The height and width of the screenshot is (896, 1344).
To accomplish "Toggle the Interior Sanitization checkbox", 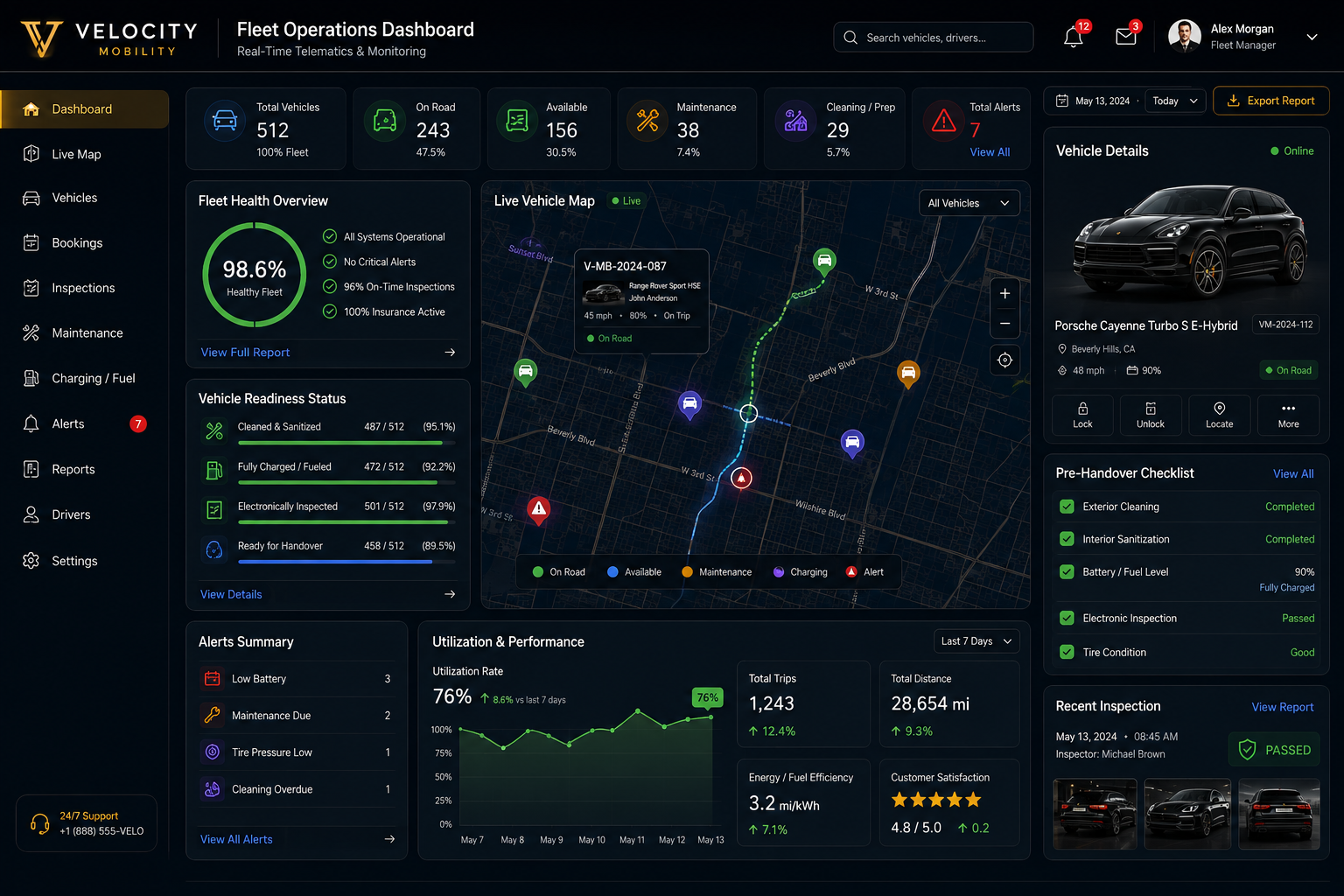I will click(x=1067, y=539).
